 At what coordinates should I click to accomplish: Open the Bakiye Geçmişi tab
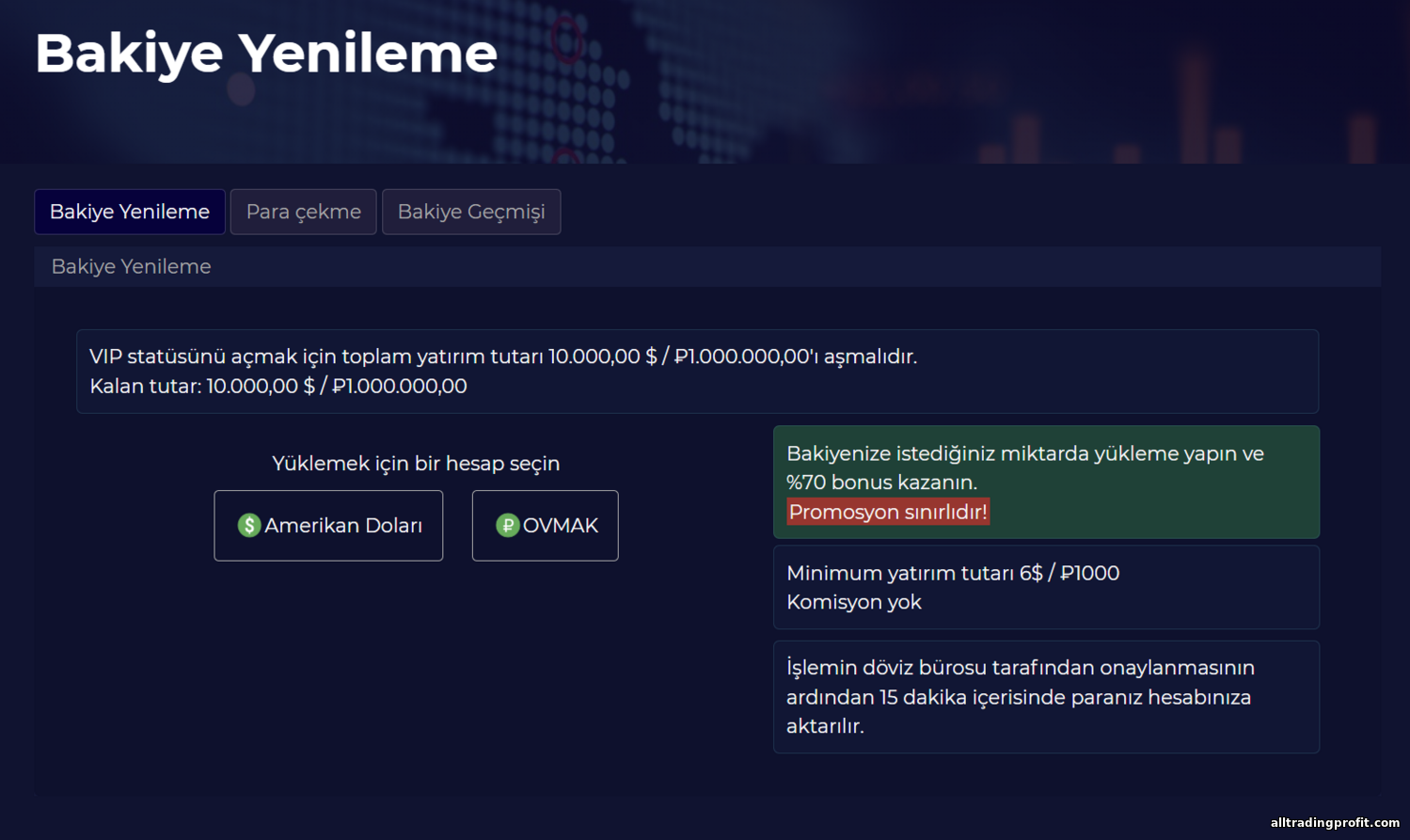470,212
